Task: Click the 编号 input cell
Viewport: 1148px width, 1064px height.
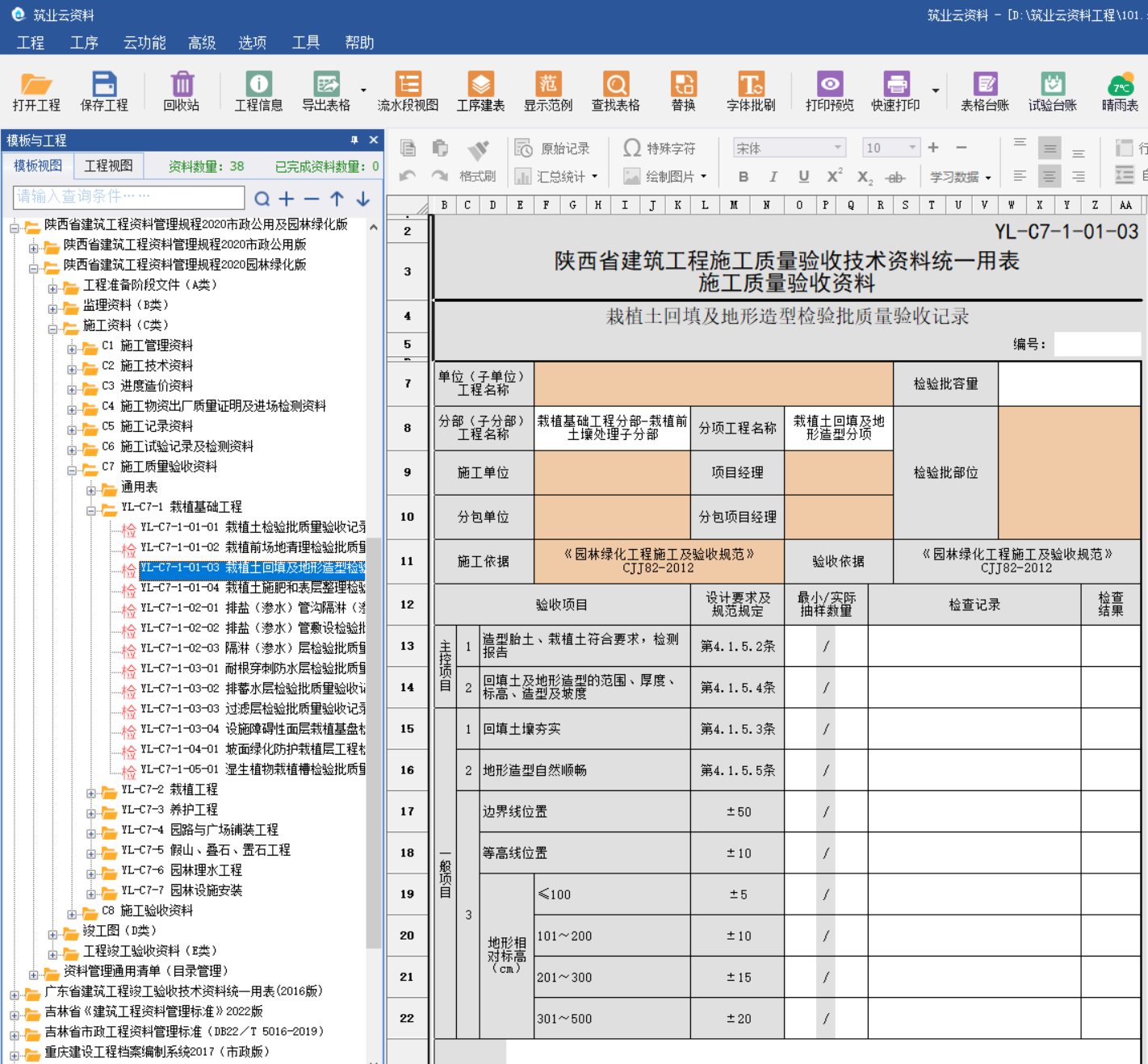Action: tap(1097, 344)
